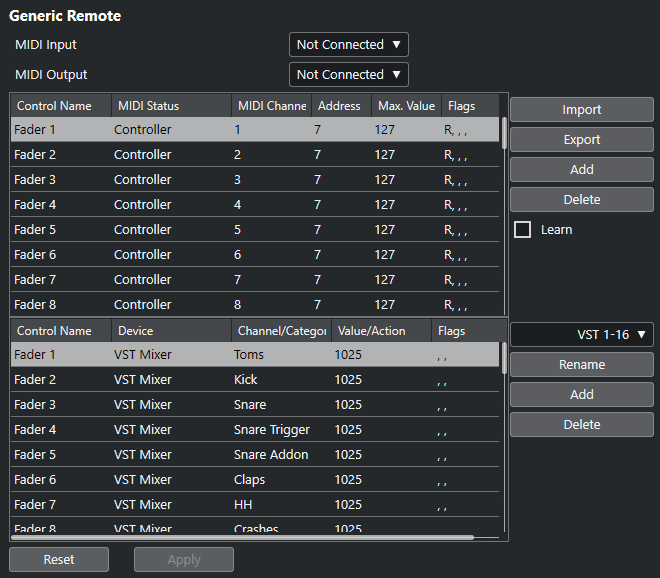Select Fader 7 in the lower table
660x578 pixels.
(255, 504)
